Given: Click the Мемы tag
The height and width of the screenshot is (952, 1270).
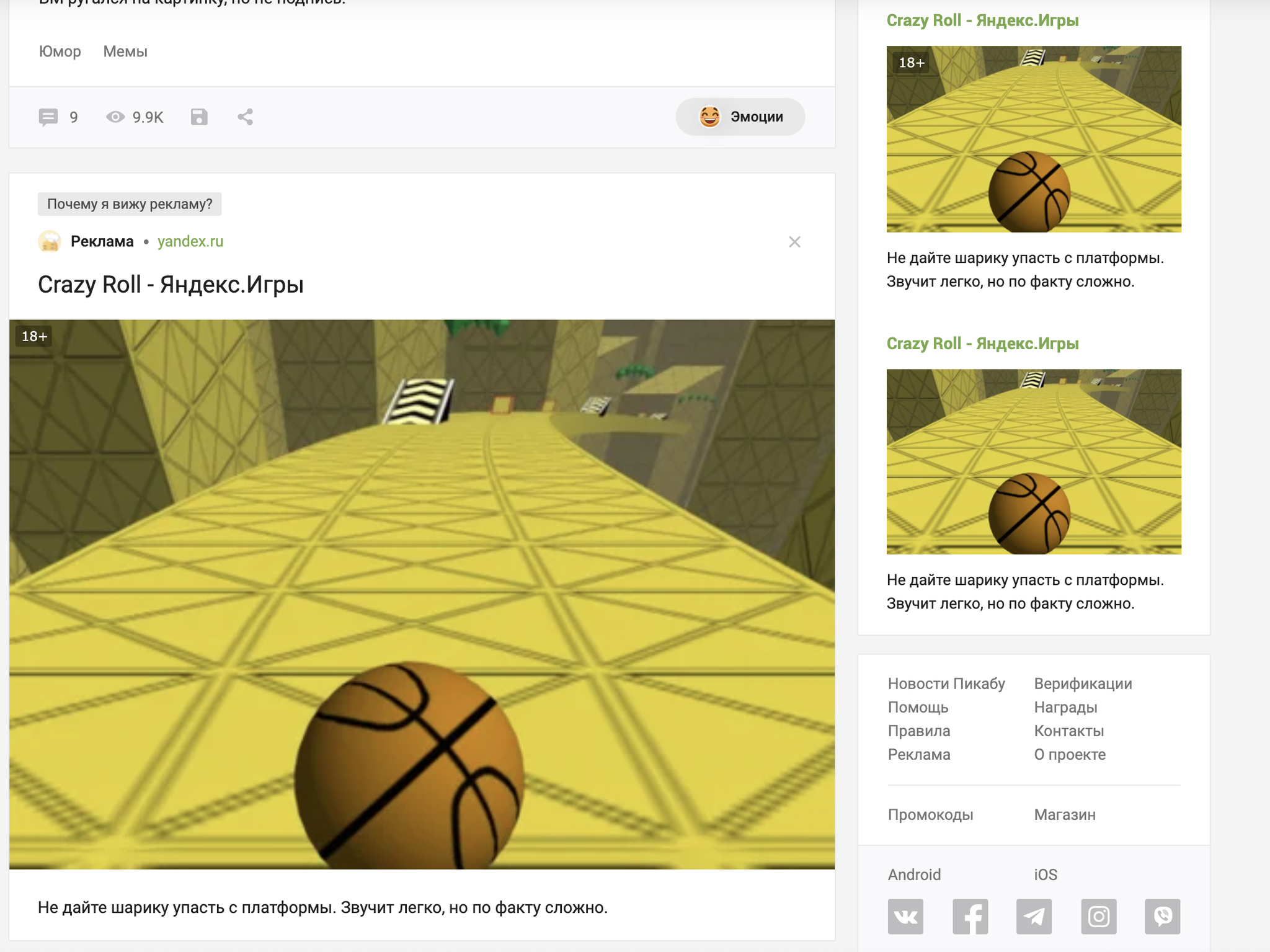Looking at the screenshot, I should [125, 51].
